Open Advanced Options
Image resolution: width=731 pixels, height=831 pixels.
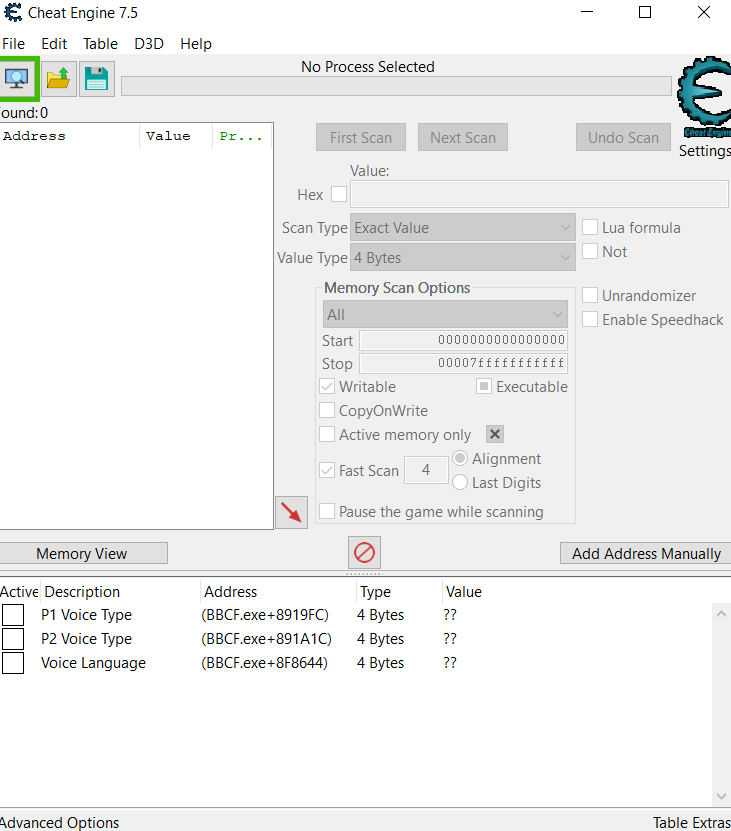tap(59, 822)
